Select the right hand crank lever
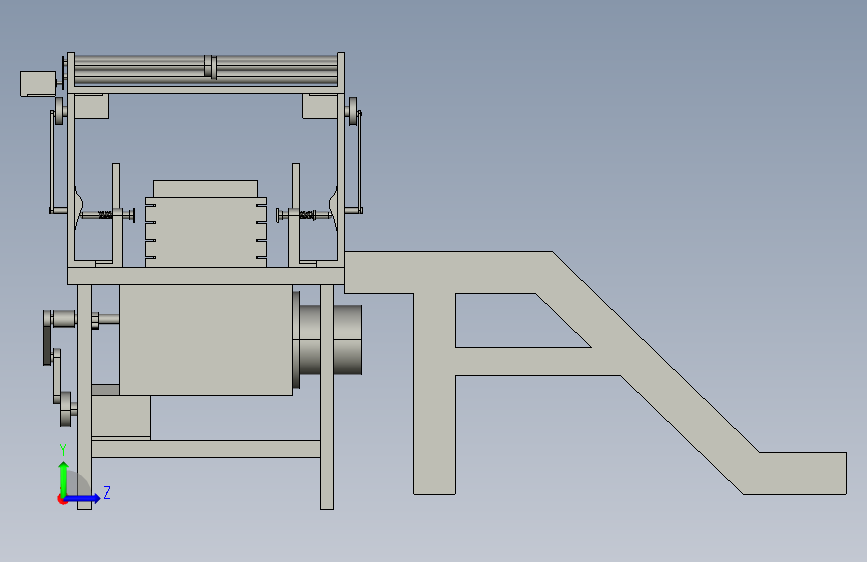This screenshot has height=562, width=867. [x=359, y=162]
